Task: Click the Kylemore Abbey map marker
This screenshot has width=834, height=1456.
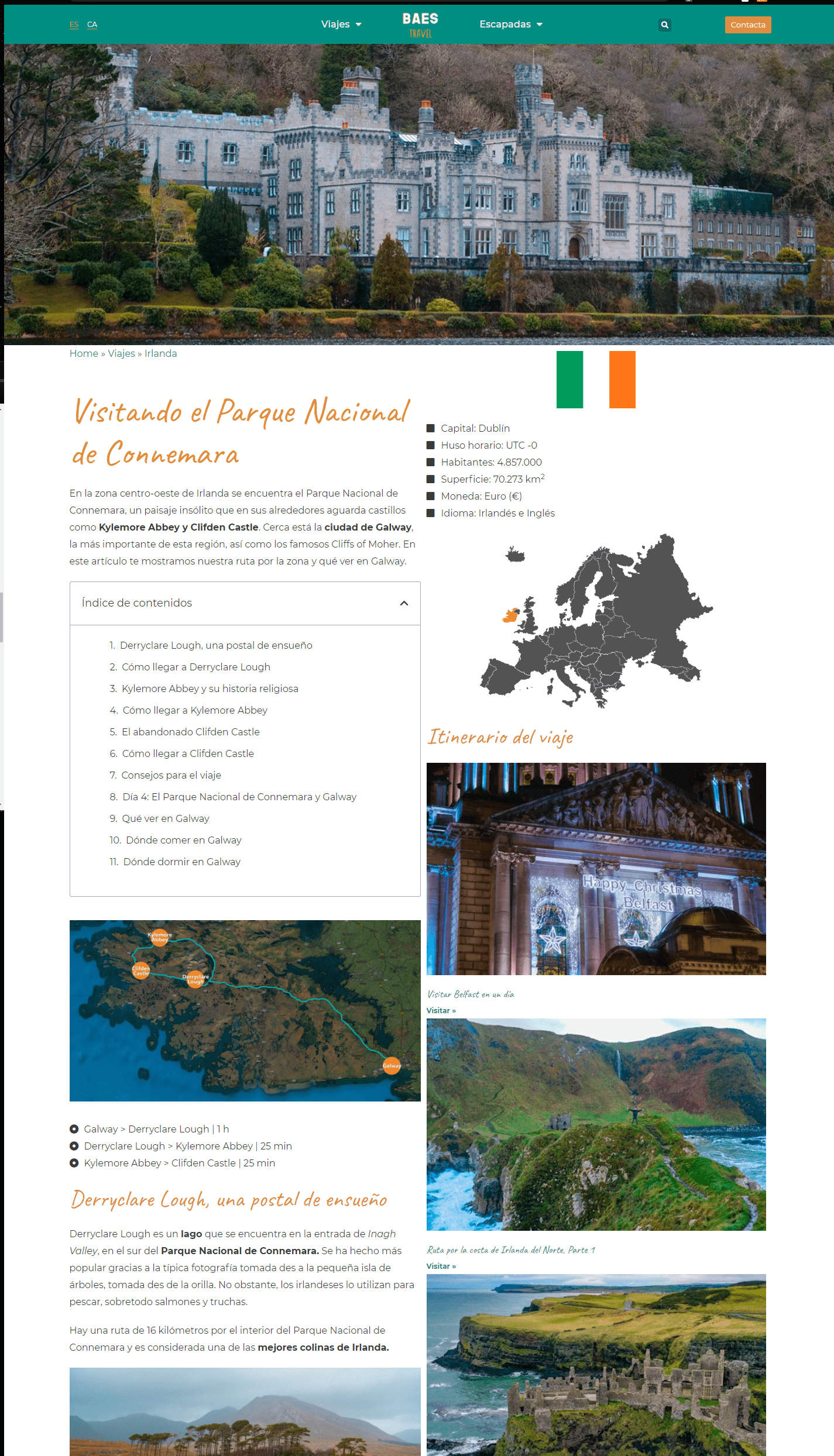Action: (160, 938)
